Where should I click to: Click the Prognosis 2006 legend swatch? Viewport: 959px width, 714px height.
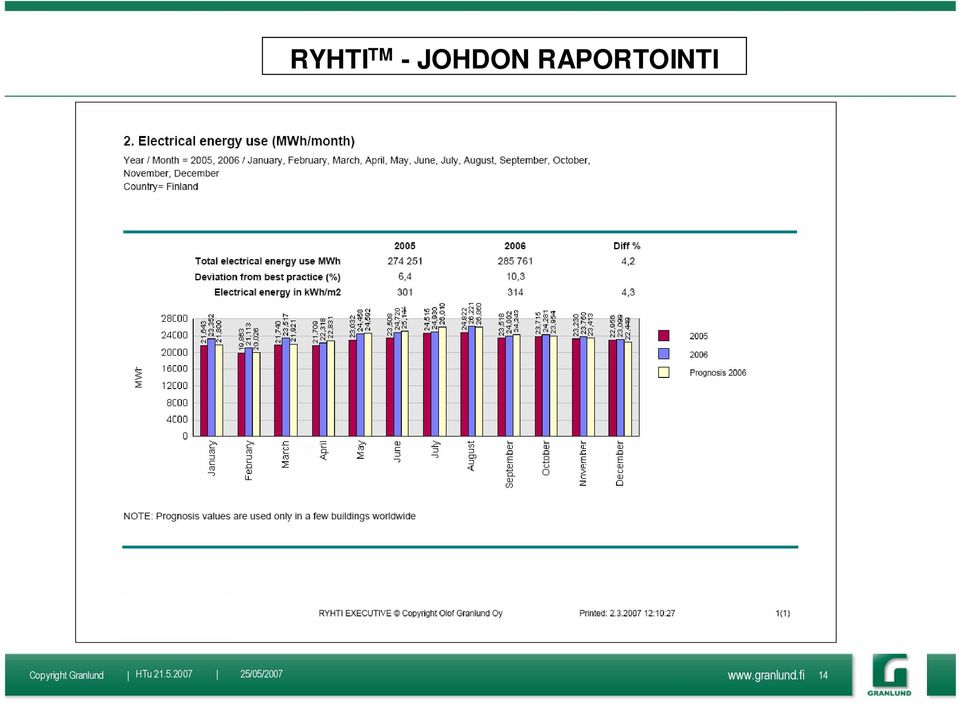[664, 372]
